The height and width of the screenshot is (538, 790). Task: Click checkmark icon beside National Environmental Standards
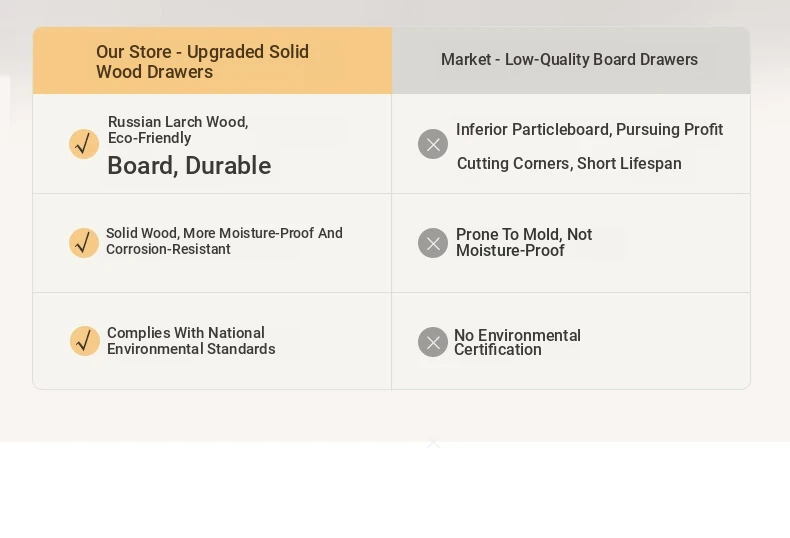point(85,341)
